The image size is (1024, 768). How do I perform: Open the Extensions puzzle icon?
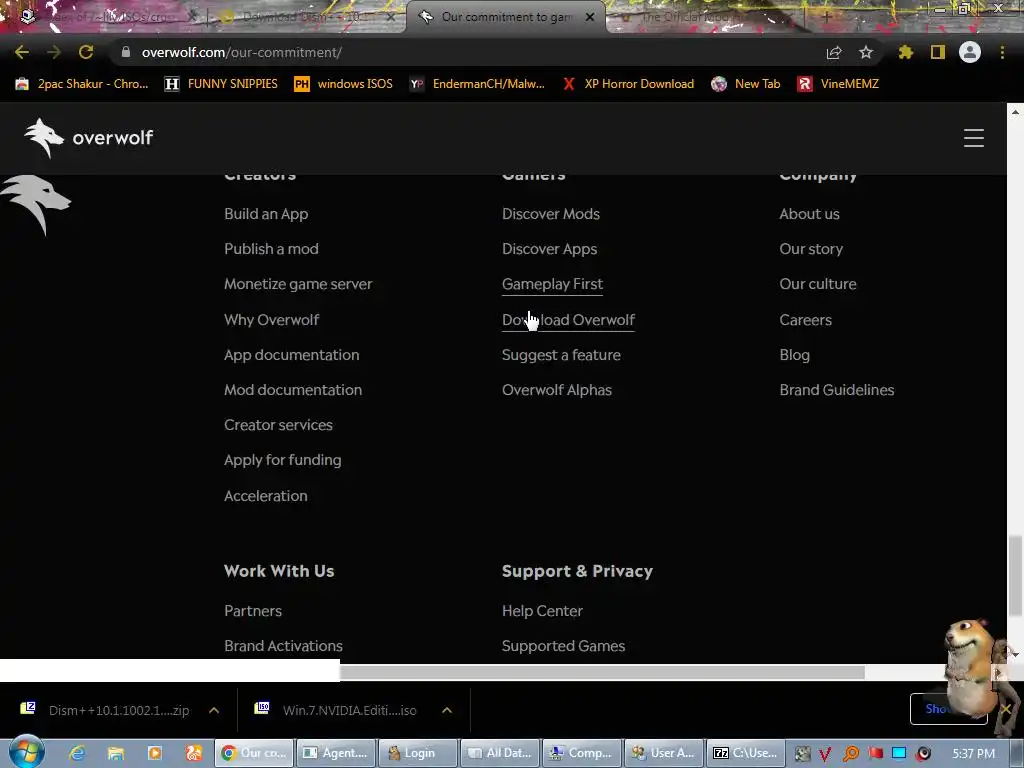[905, 52]
